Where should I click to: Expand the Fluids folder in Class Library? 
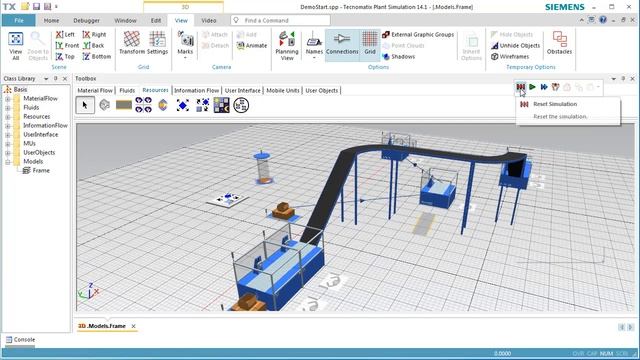pos(8,108)
